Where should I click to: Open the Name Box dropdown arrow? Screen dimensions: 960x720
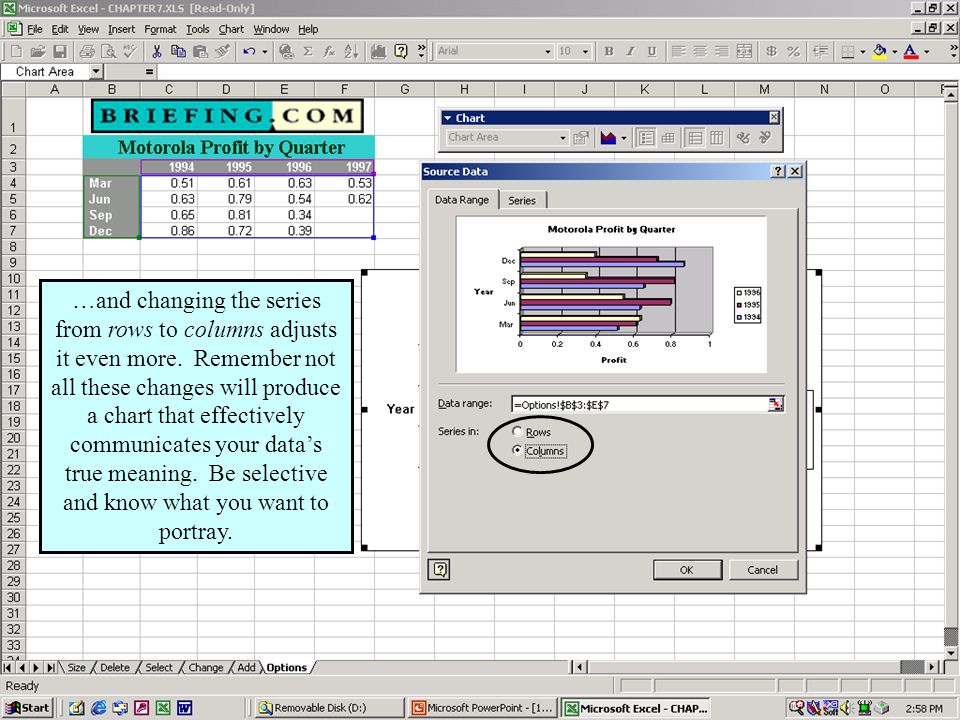coord(95,72)
